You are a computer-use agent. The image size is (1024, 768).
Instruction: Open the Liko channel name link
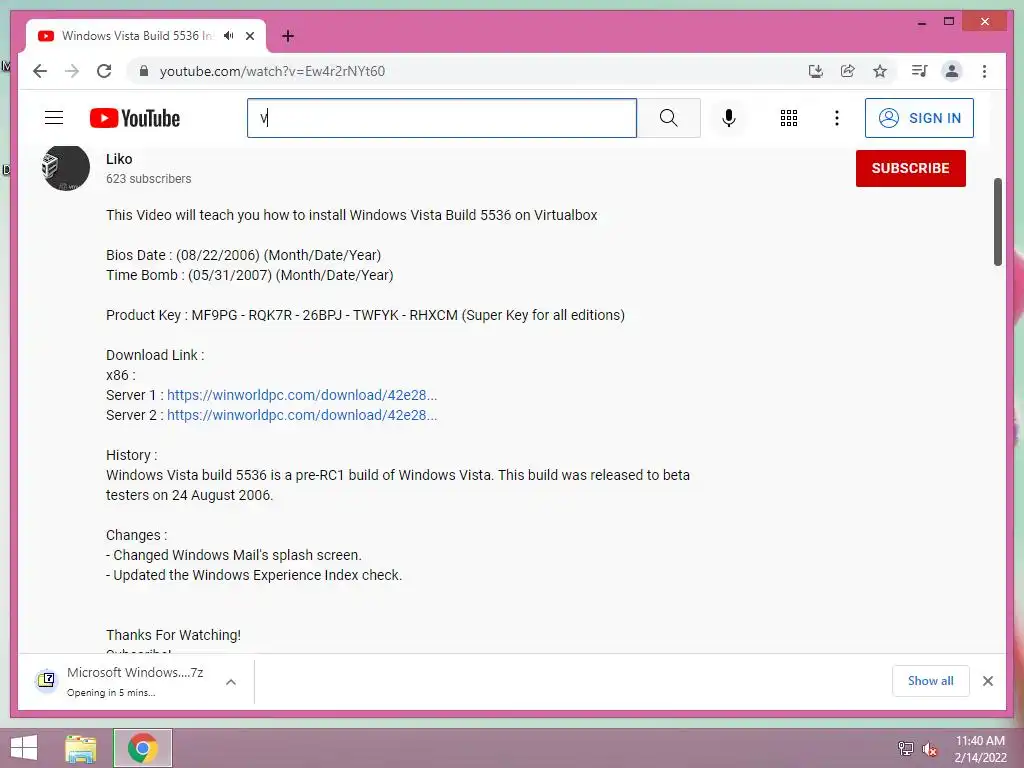point(119,159)
